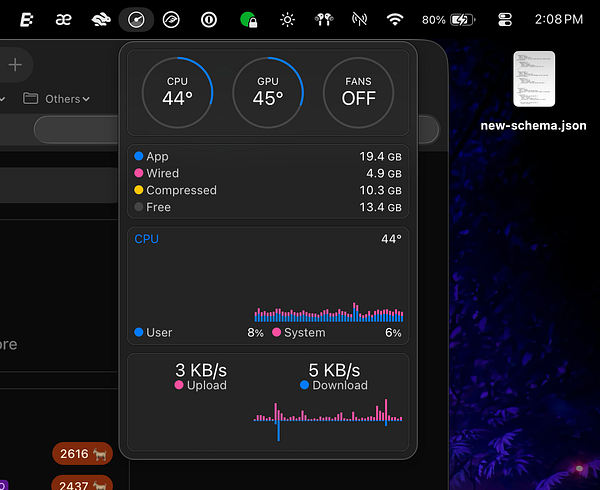The image size is (600, 490).
Task: Click the 2437 score badge
Action: click(x=82, y=483)
